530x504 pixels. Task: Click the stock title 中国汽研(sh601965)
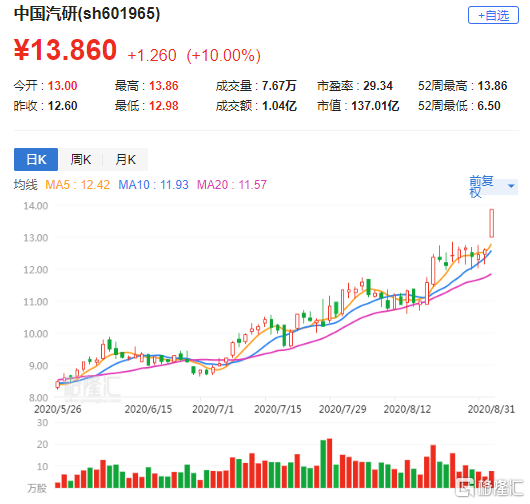click(x=87, y=14)
